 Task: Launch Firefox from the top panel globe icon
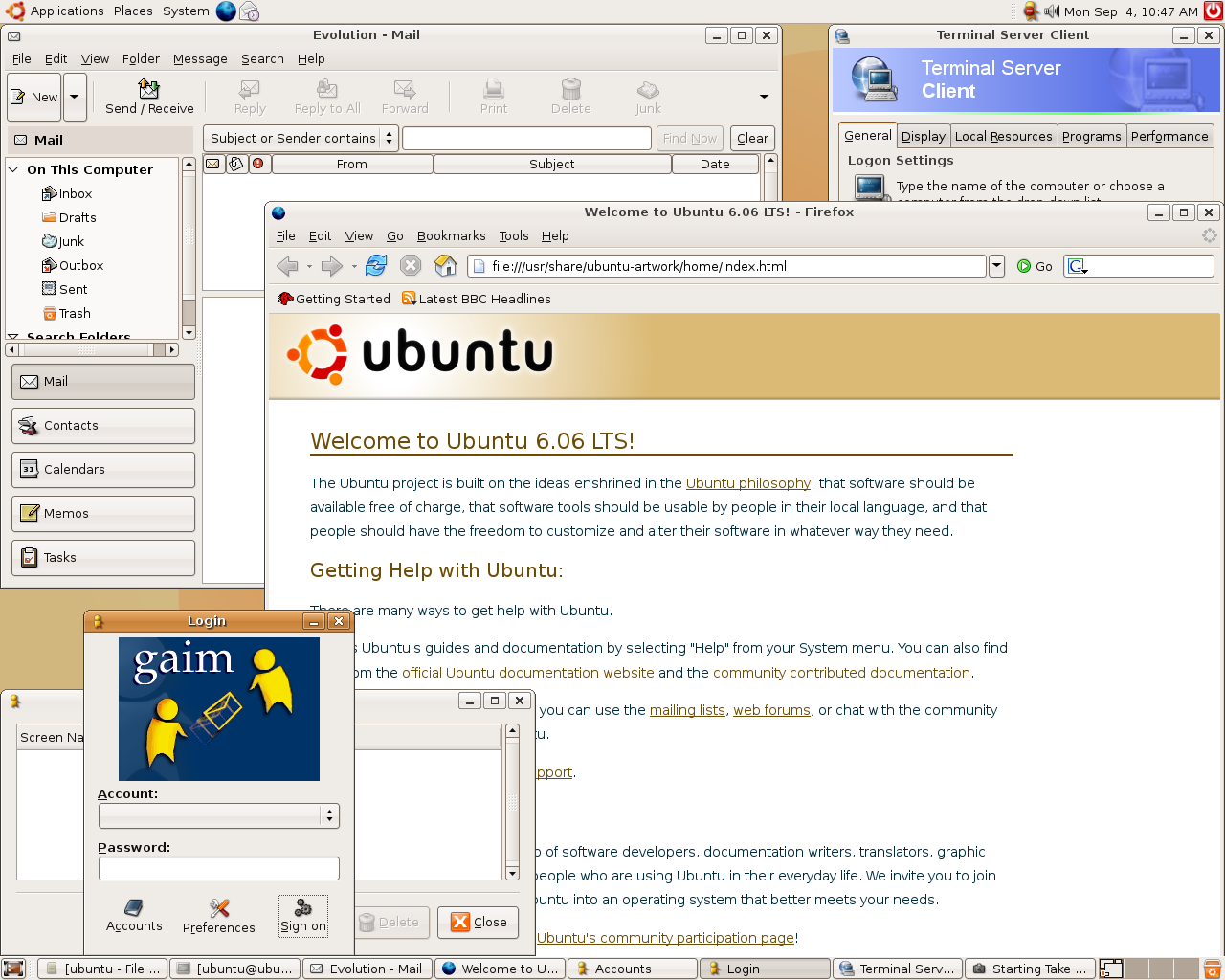coord(226,11)
